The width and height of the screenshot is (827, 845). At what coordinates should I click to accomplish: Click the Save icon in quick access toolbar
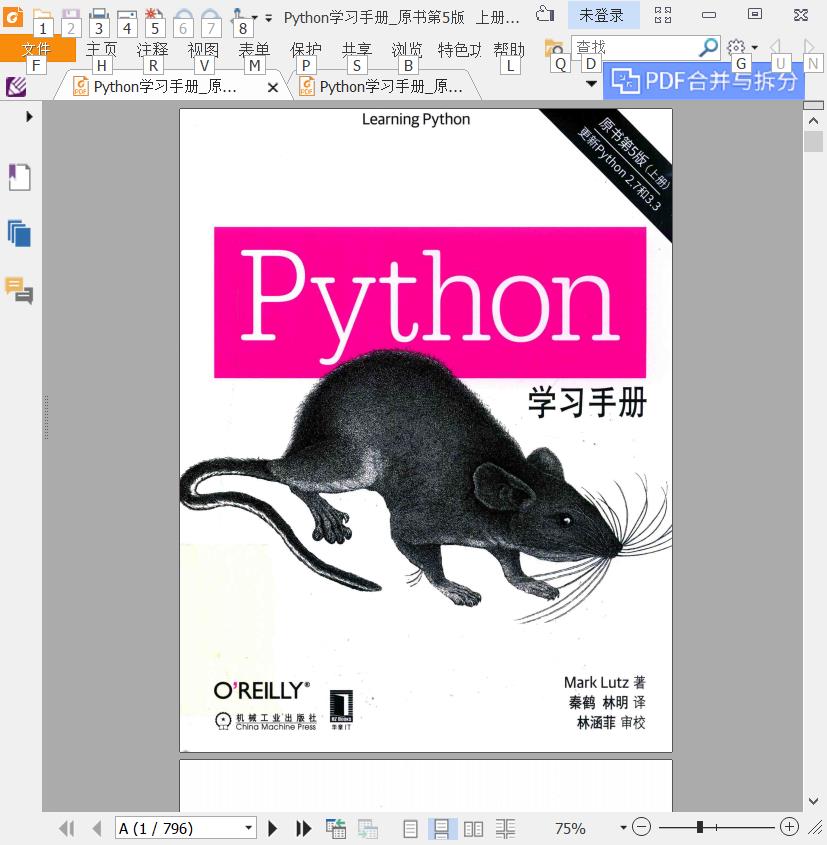[71, 15]
